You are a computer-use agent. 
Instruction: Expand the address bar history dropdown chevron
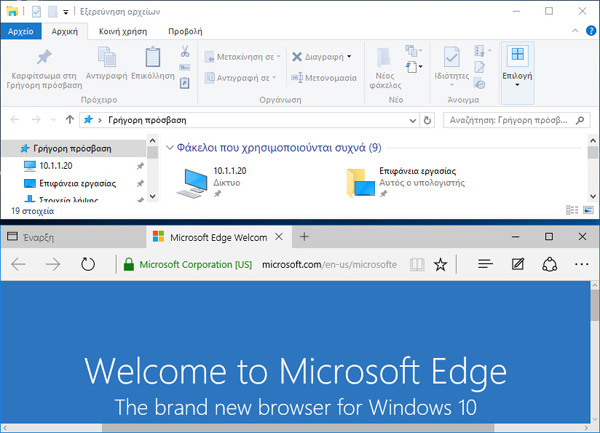click(x=412, y=120)
